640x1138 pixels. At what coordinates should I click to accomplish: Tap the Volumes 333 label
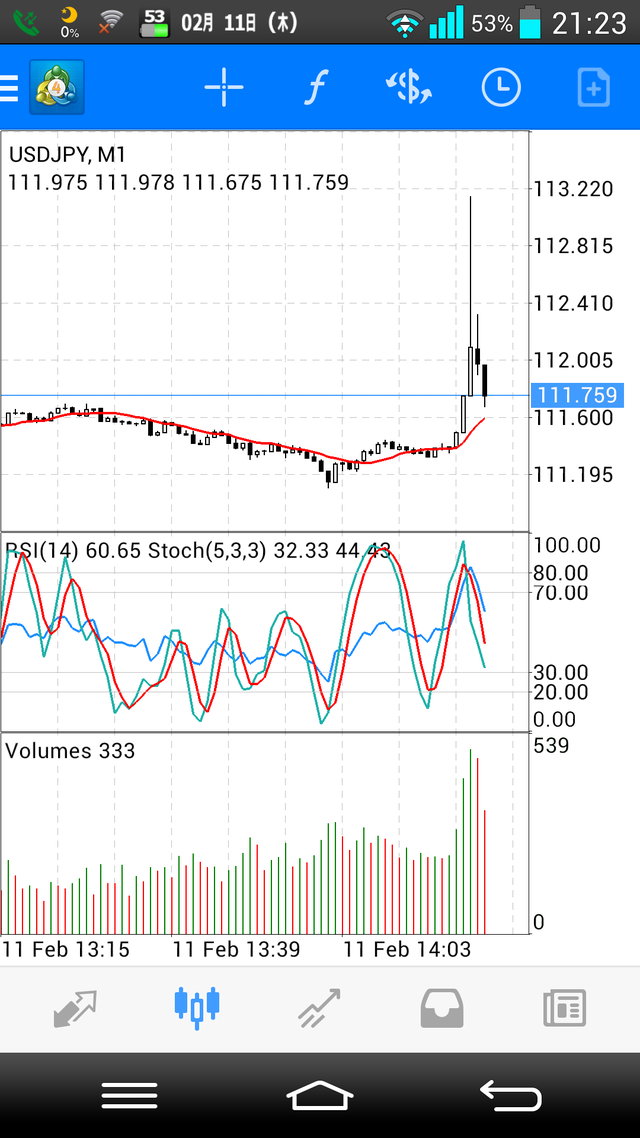(70, 750)
